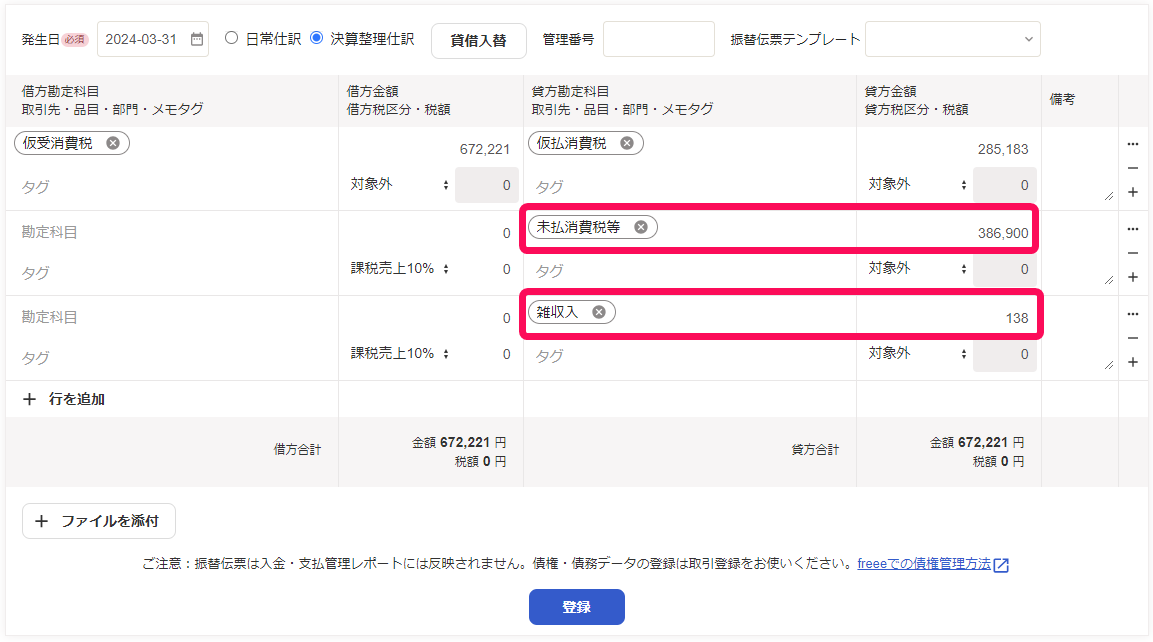The width and height of the screenshot is (1153, 642).
Task: Click the credit タグ field under 仮払消費税
Action: (690, 188)
